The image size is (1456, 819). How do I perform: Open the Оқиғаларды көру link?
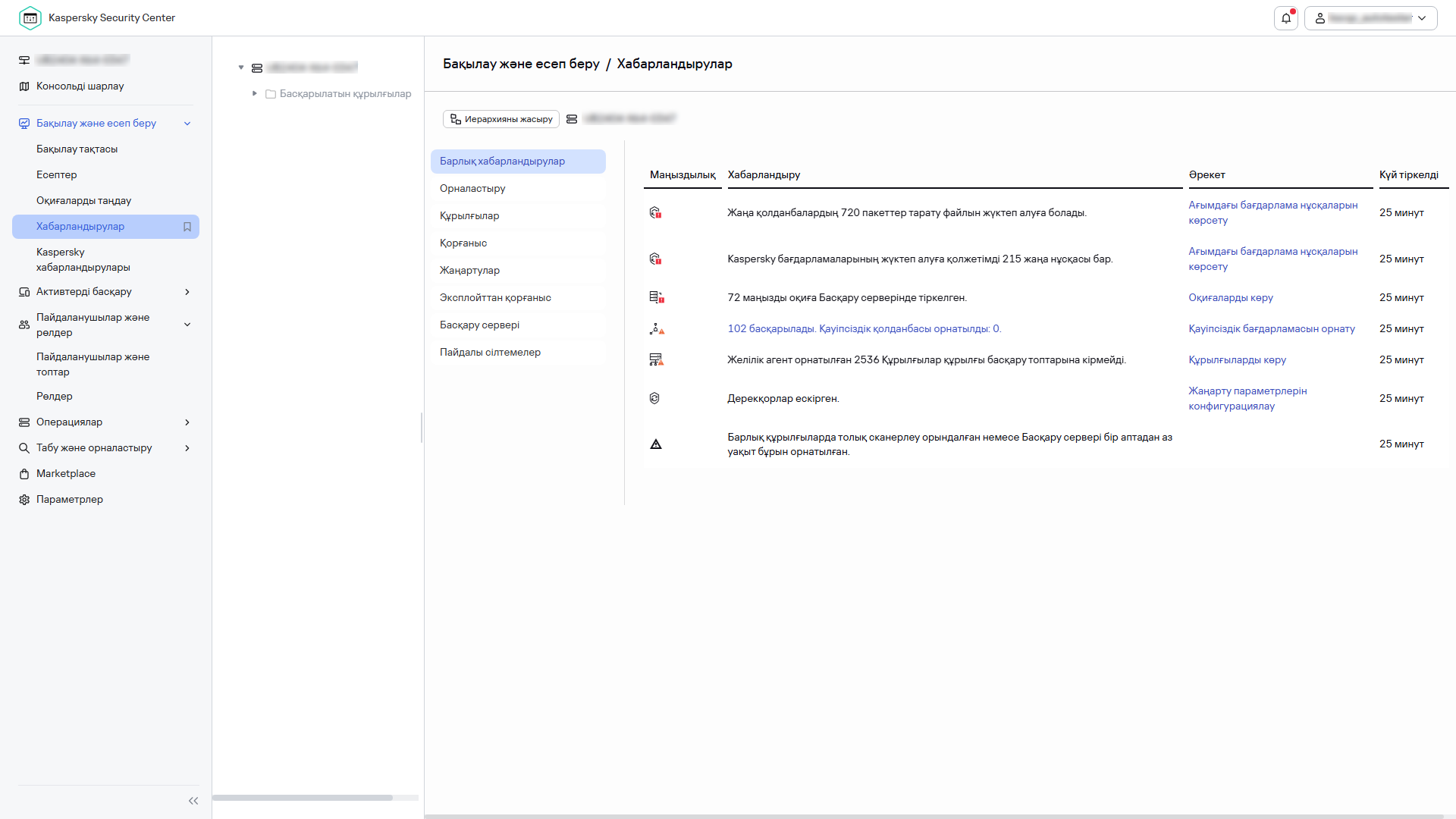(1231, 298)
